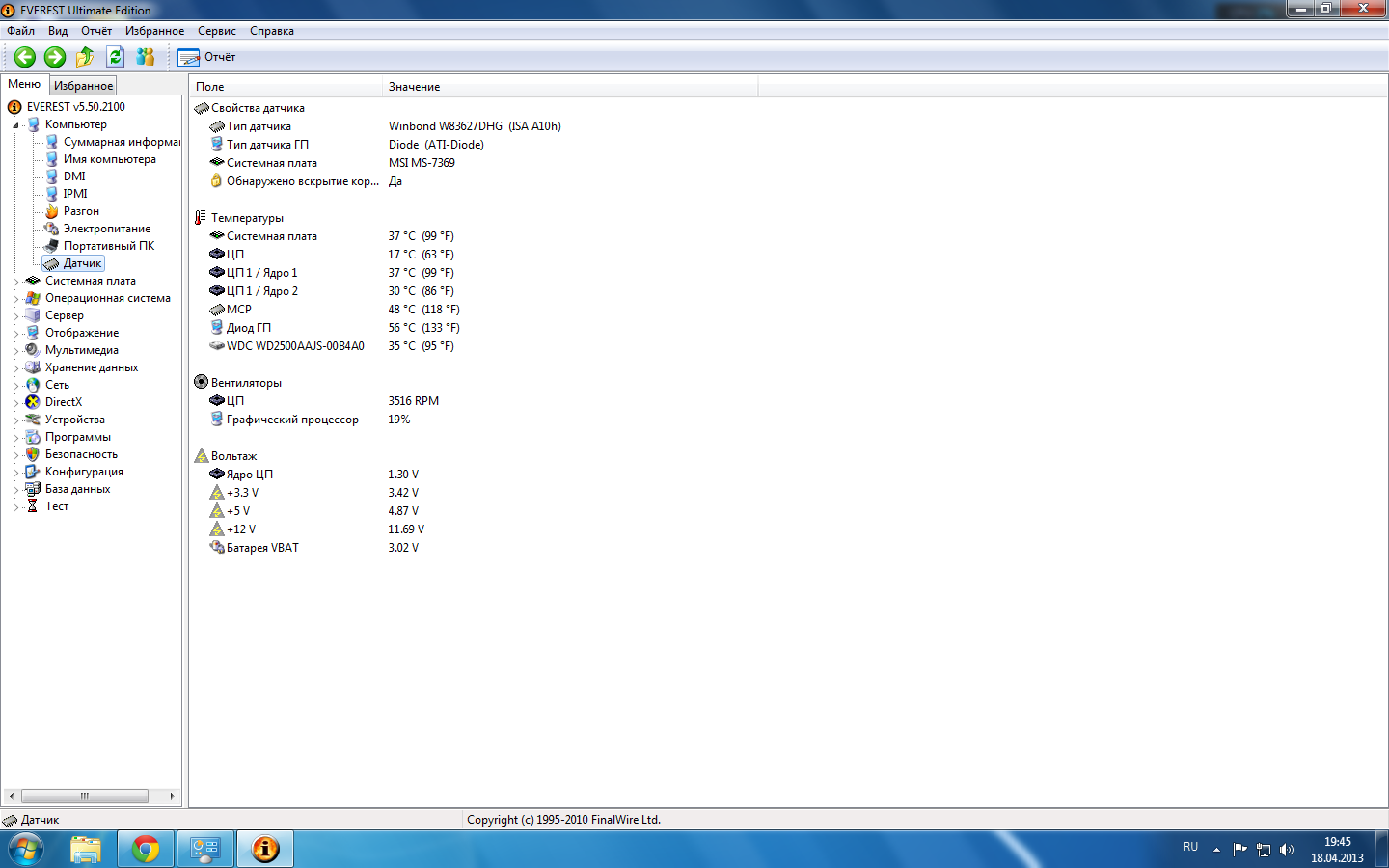Select the +12 V voltage row

point(317,529)
